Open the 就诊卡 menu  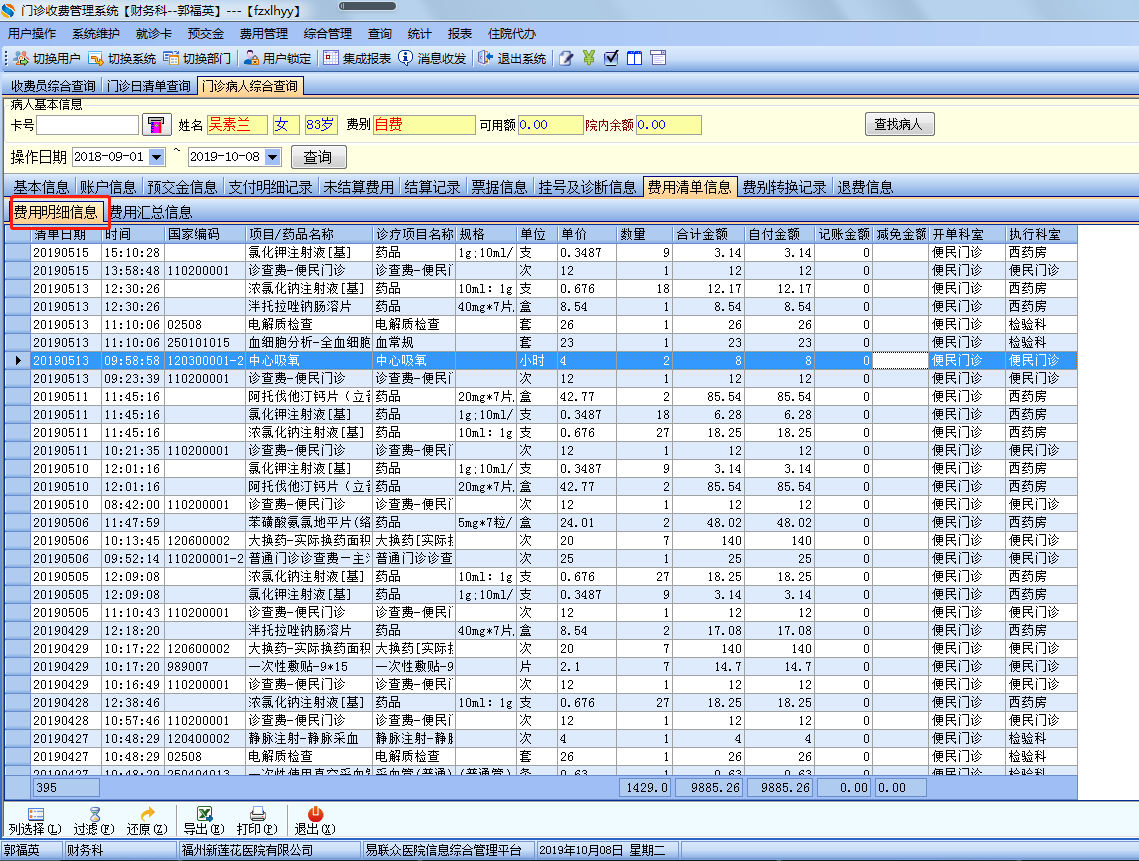tap(154, 33)
